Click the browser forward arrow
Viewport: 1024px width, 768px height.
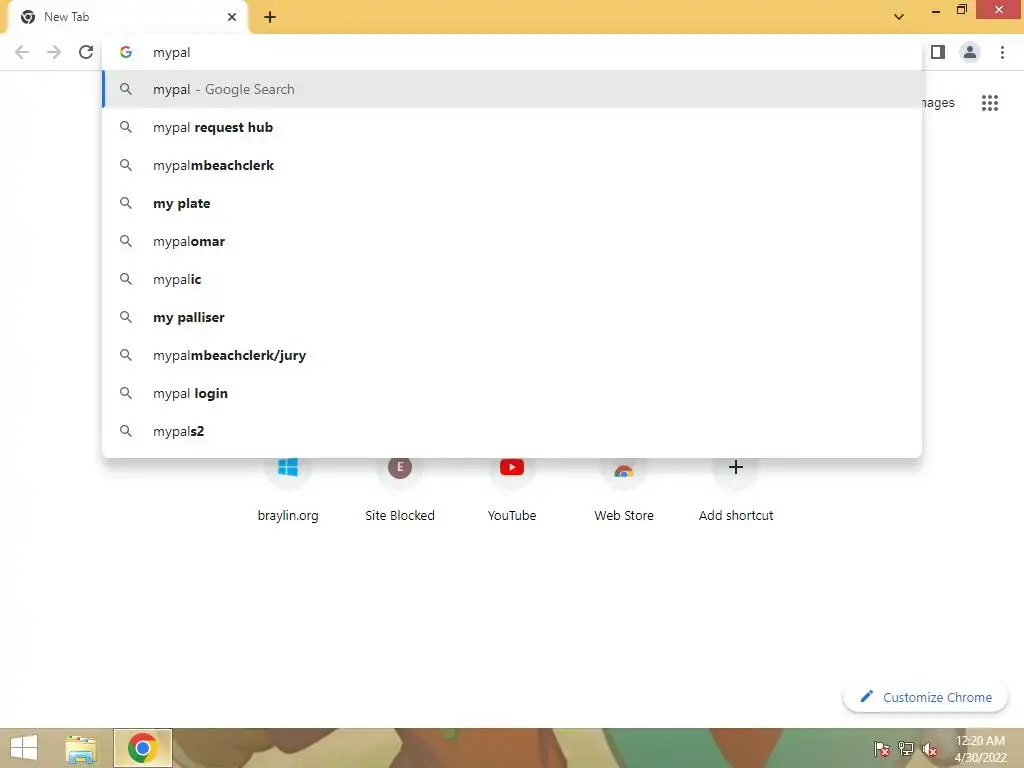(54, 52)
